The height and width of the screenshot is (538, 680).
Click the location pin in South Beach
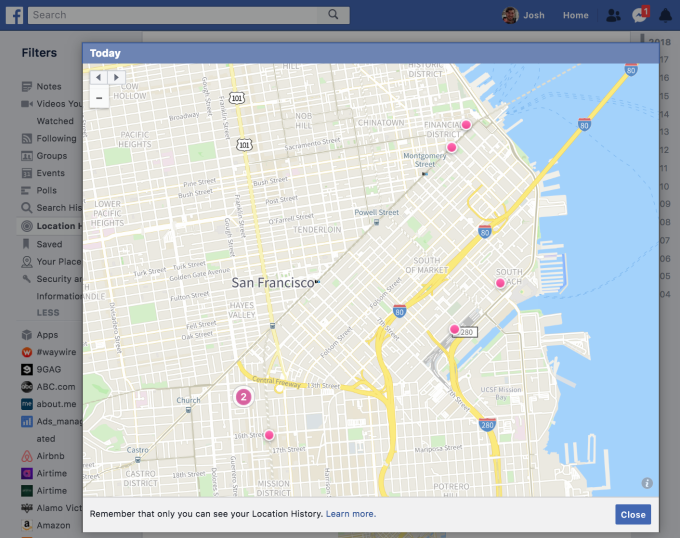coord(500,283)
